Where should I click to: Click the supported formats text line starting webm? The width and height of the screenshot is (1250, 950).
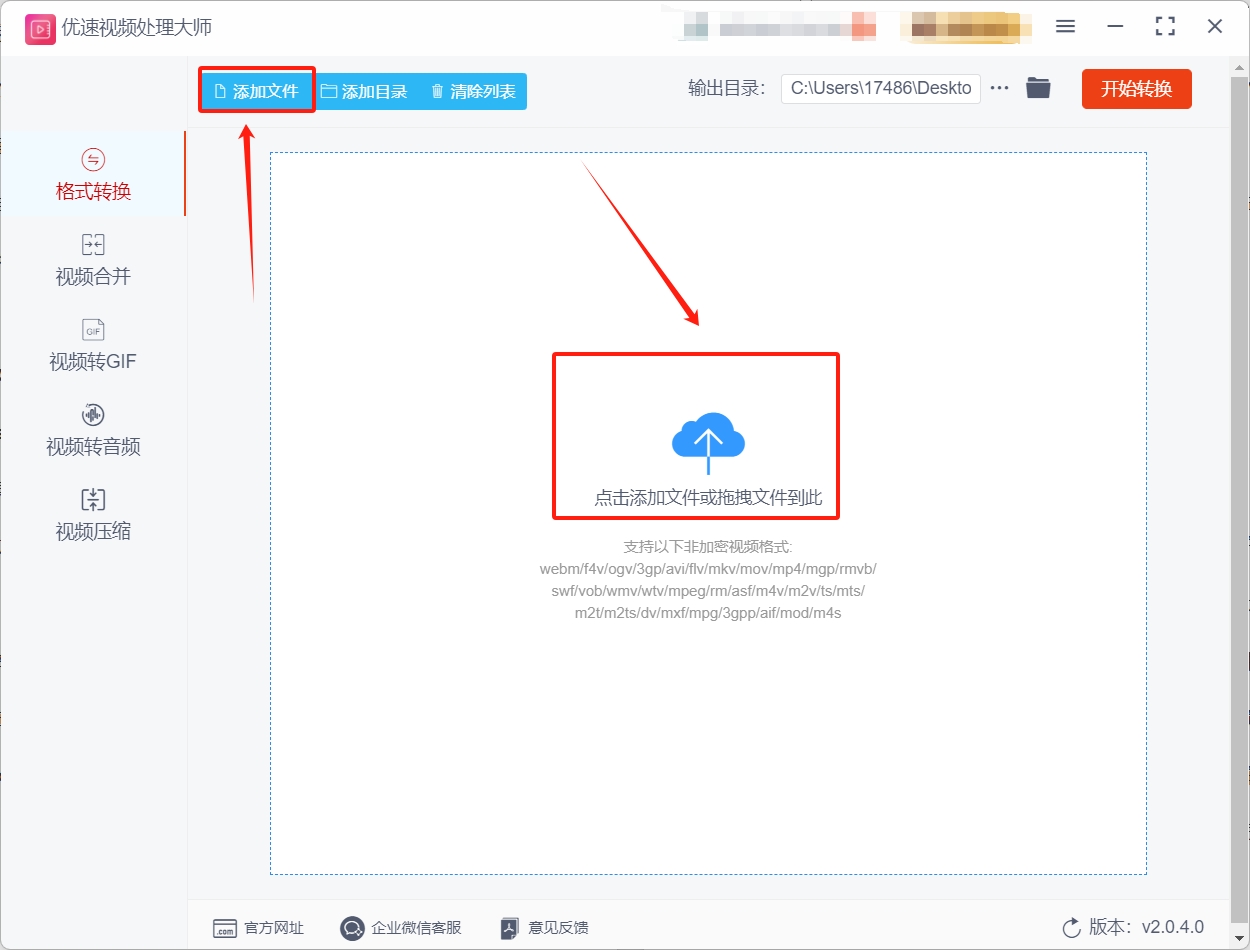pos(708,569)
